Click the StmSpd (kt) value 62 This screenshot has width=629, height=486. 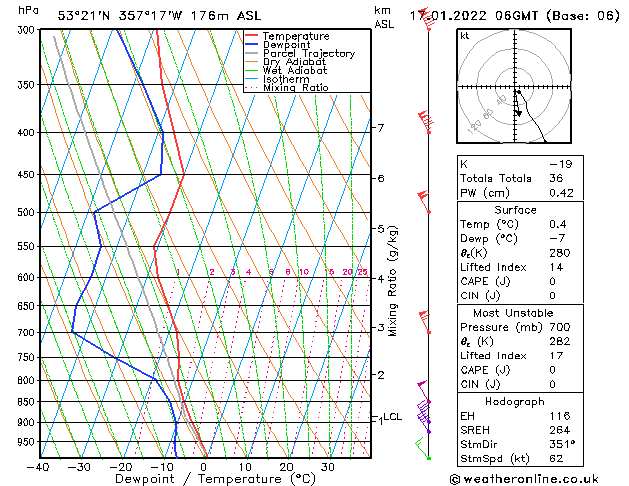click(x=556, y=458)
